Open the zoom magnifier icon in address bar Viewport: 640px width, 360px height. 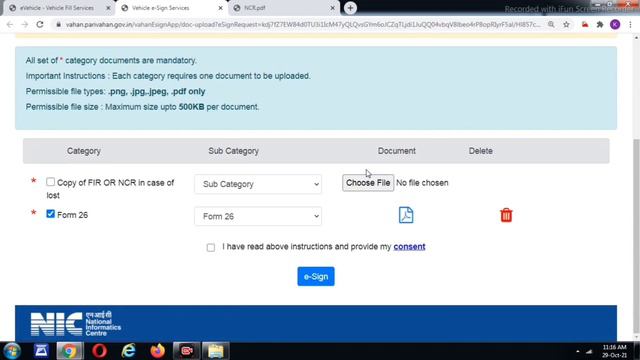pyautogui.click(x=551, y=24)
